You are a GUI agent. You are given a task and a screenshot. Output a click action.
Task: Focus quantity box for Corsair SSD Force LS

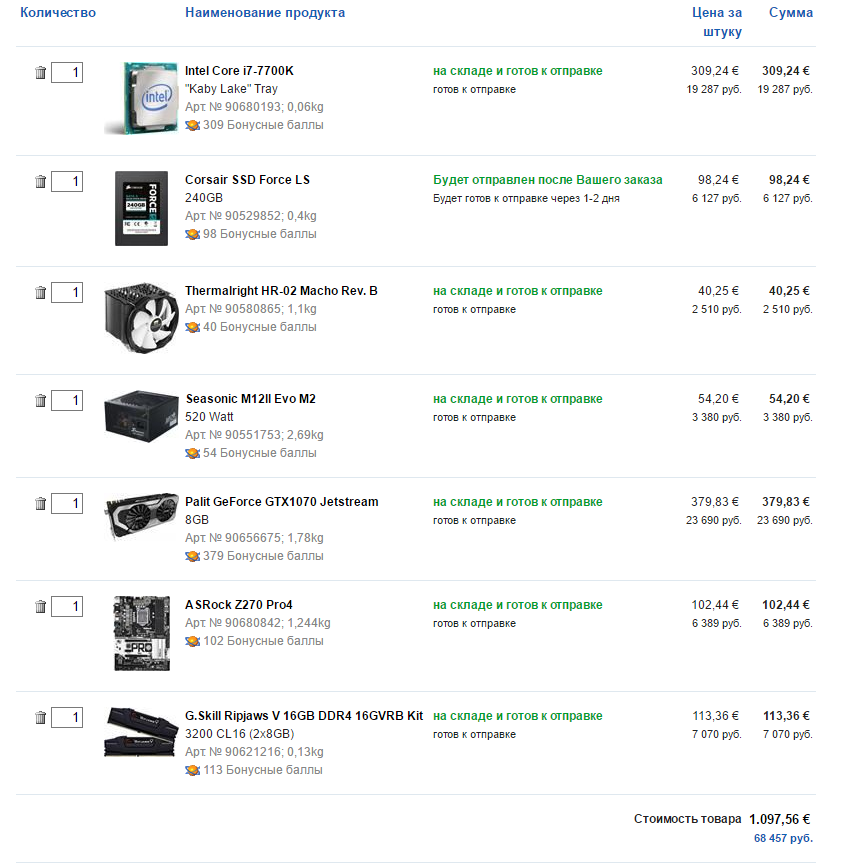point(67,181)
